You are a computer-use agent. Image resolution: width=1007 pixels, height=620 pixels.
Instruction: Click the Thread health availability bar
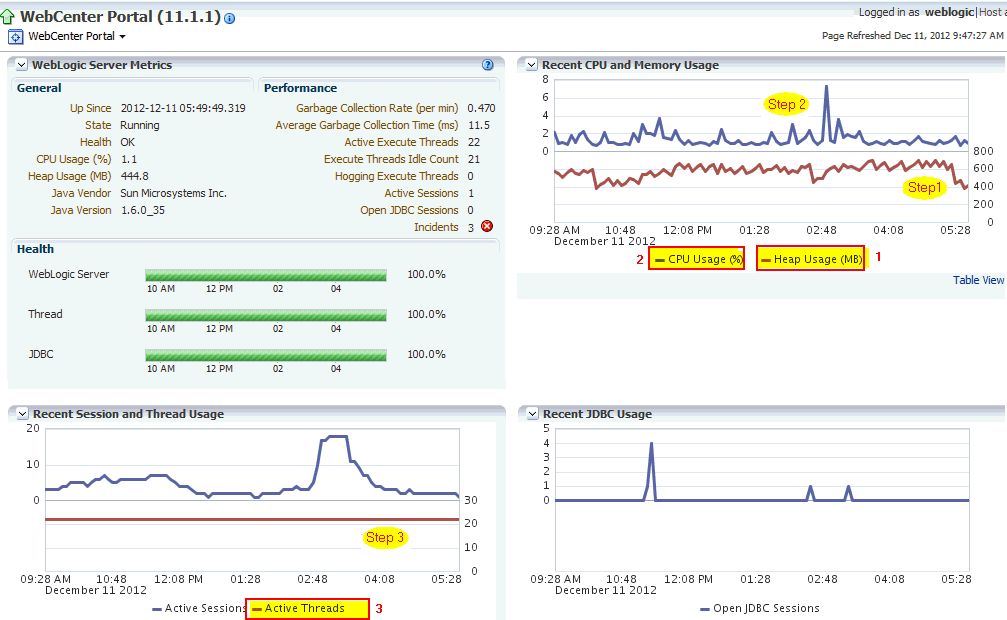266,315
